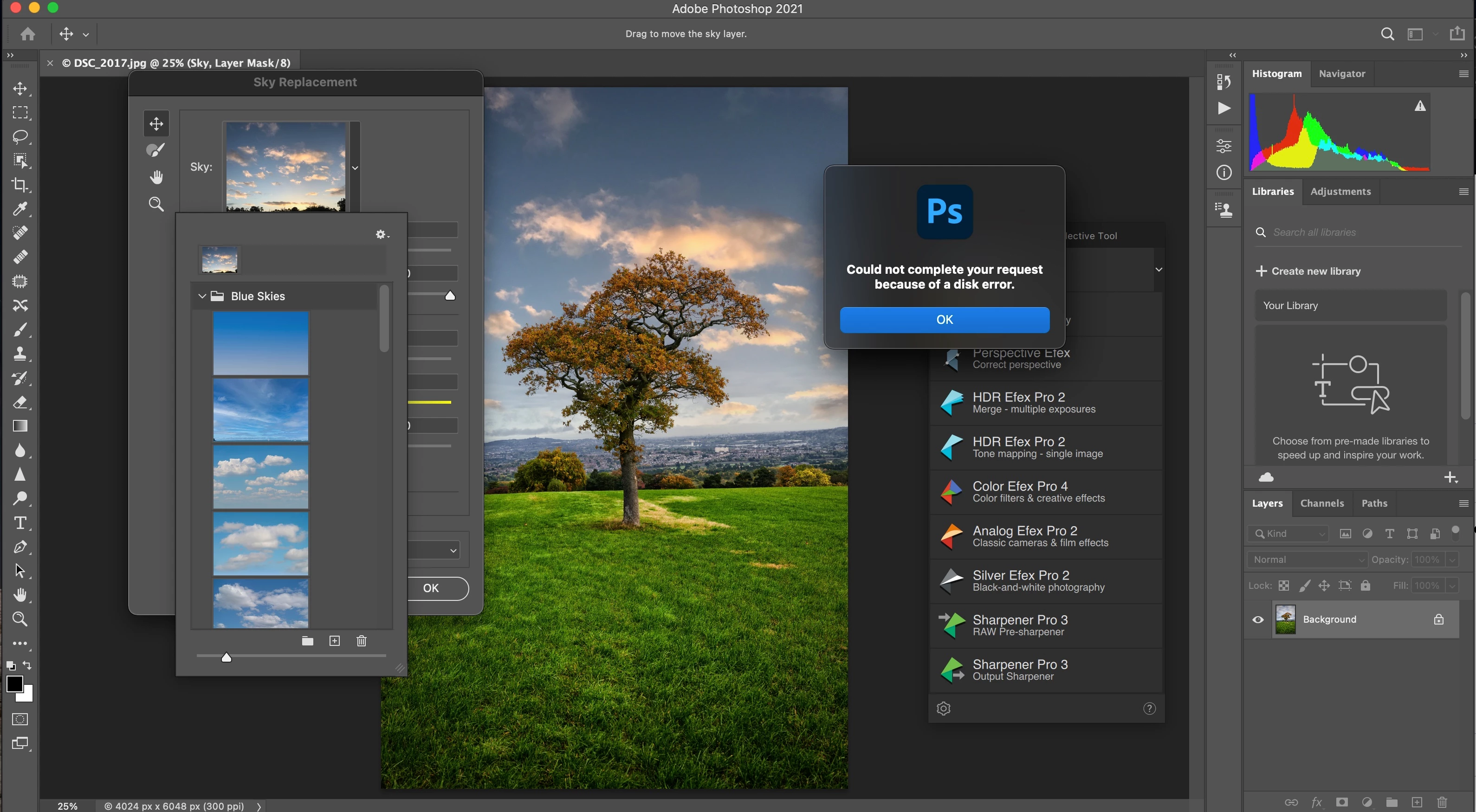The height and width of the screenshot is (812, 1476).
Task: Open the Sky preset dropdown arrow
Action: [x=355, y=168]
